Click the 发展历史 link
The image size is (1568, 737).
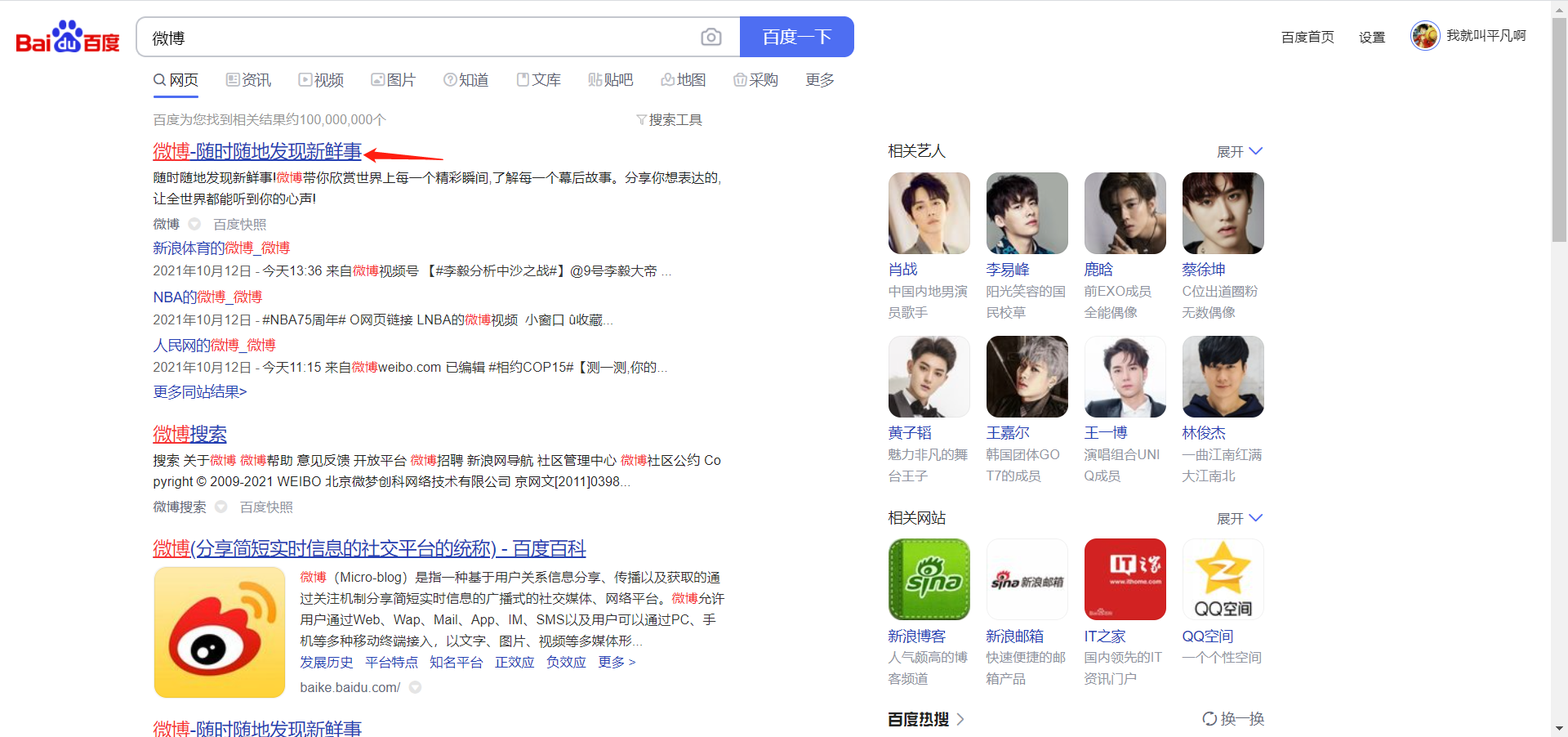coord(327,662)
